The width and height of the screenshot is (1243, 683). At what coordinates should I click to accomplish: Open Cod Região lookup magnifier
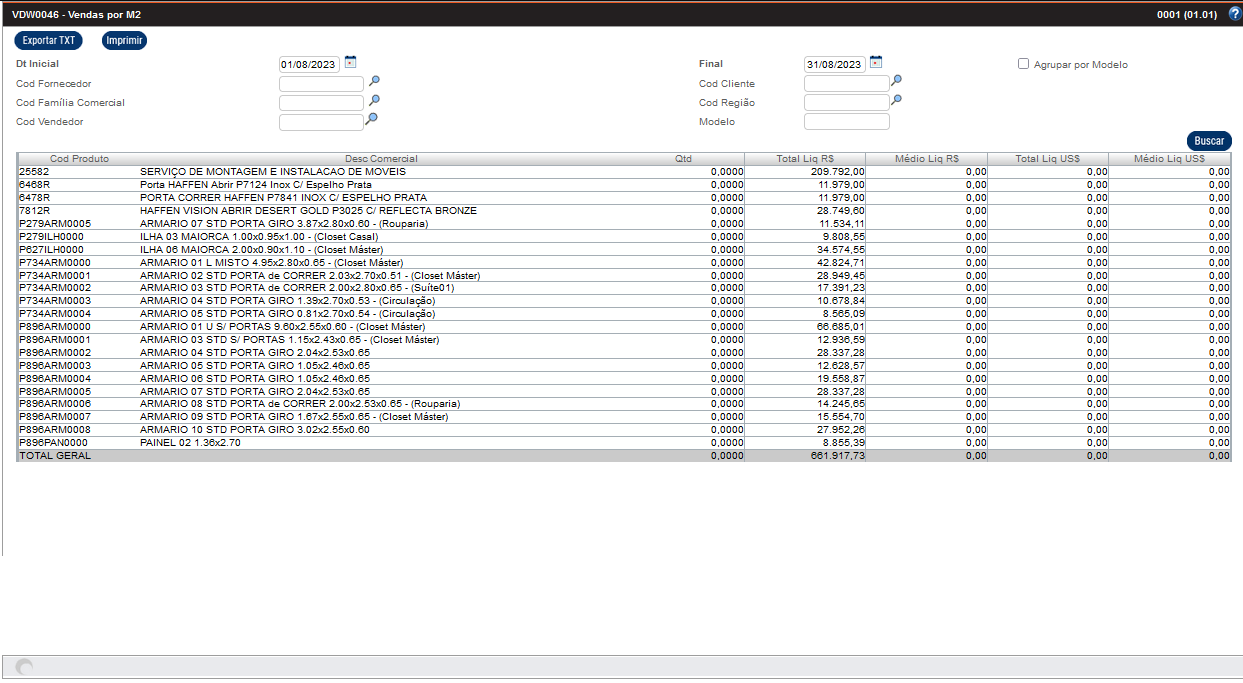897,101
